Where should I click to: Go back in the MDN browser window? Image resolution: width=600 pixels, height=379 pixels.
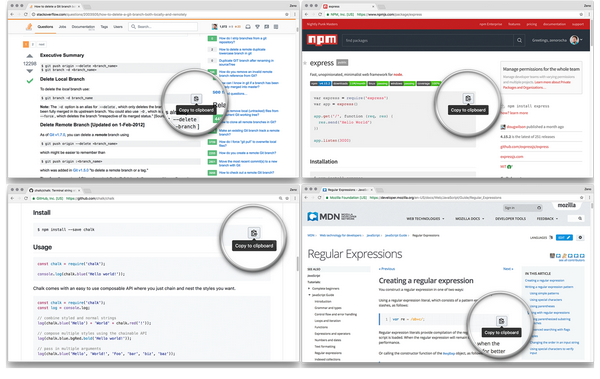(306, 198)
